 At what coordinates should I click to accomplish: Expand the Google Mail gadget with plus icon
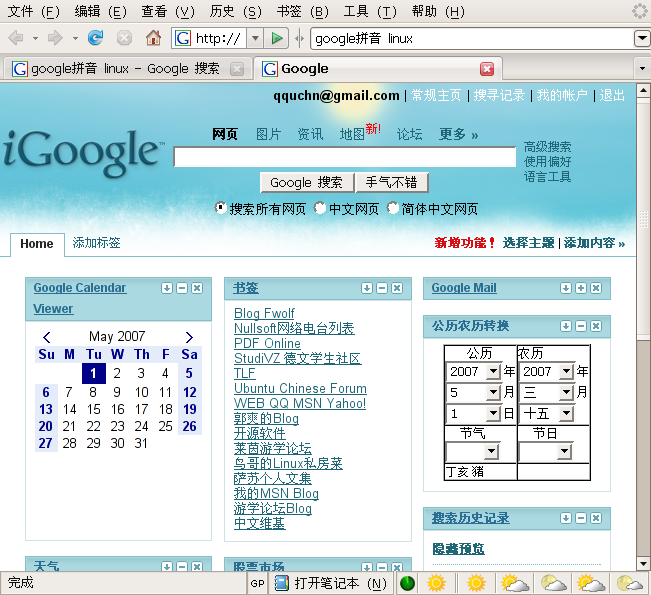click(x=581, y=288)
